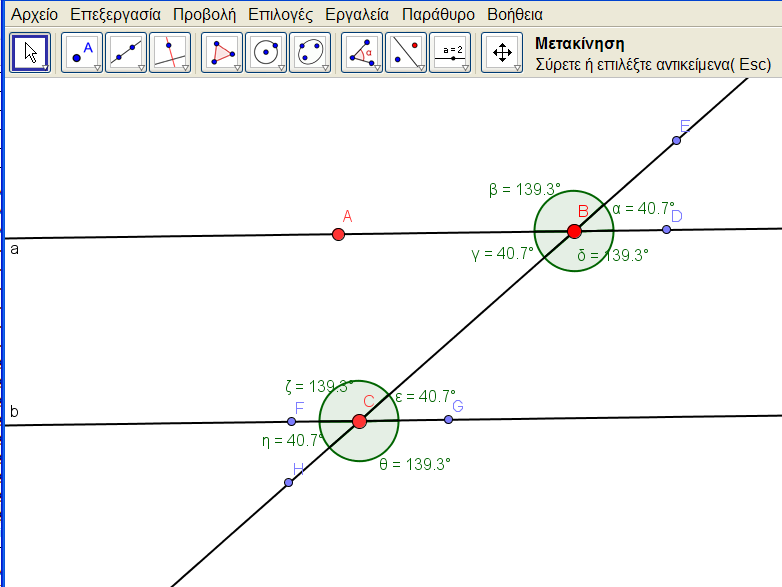Image resolution: width=782 pixels, height=587 pixels.
Task: Select the Slider a=2 tool
Action: pyautogui.click(x=450, y=53)
